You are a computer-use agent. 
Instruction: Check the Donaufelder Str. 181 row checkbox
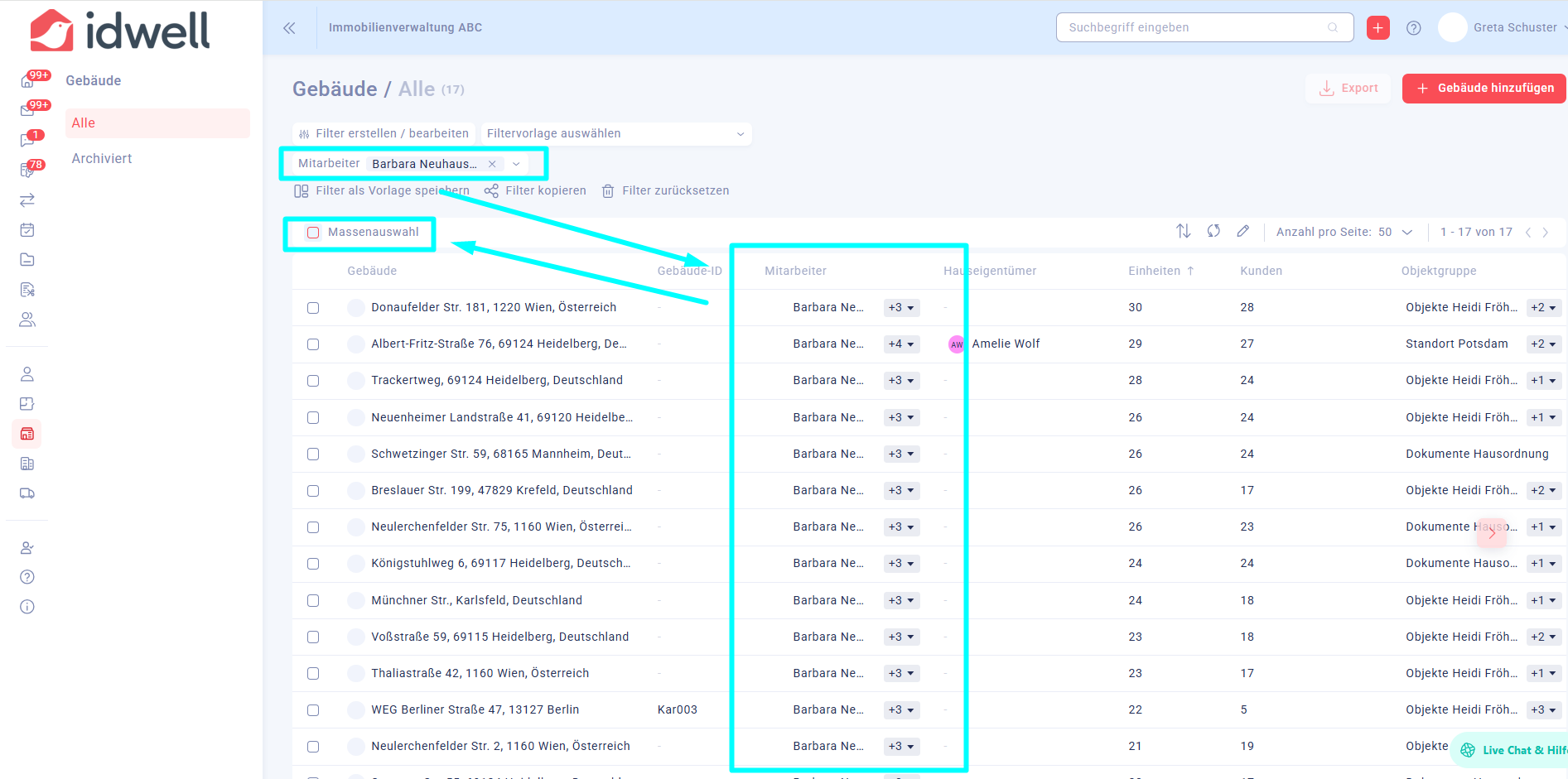313,308
